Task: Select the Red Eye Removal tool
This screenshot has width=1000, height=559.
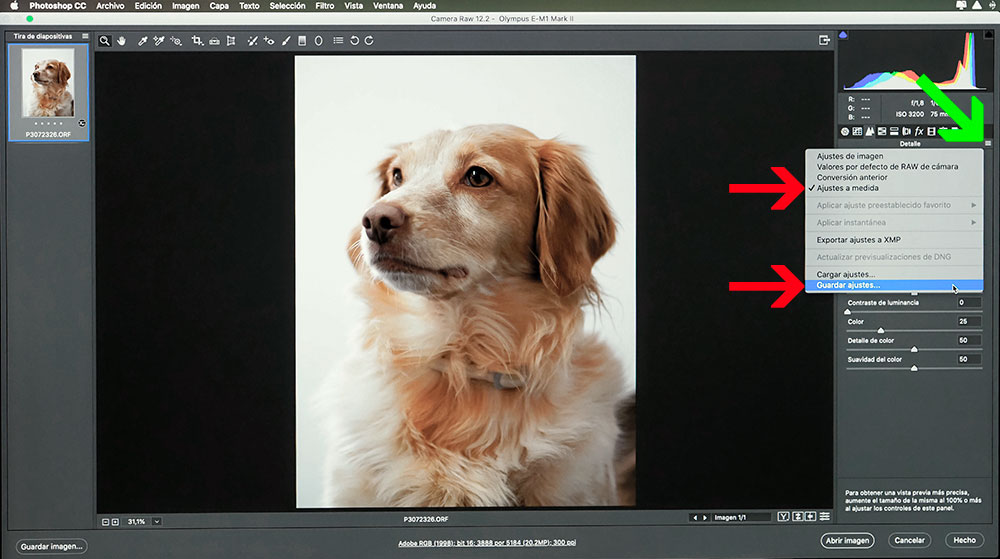Action: pos(269,41)
